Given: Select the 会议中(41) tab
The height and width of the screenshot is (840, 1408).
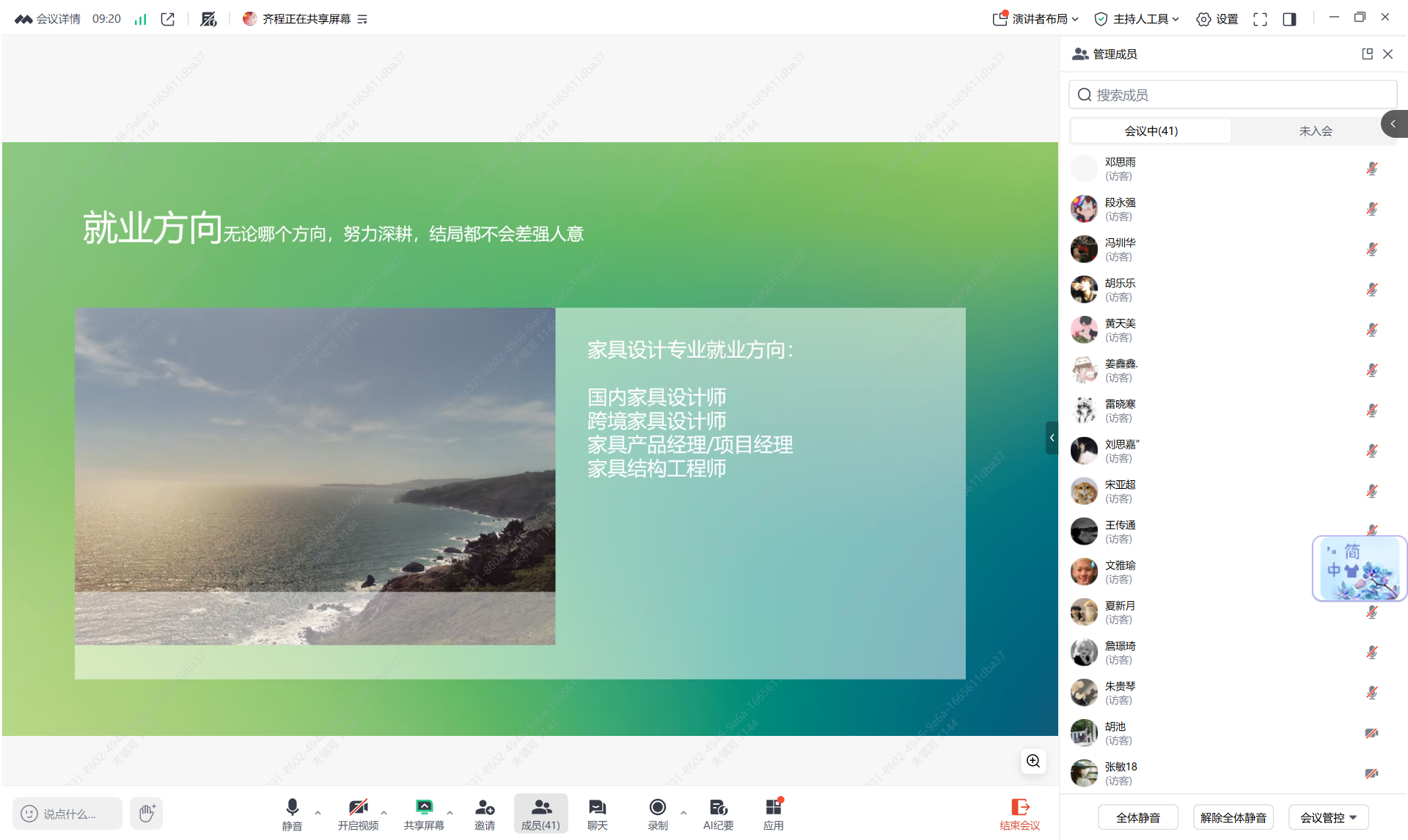Looking at the screenshot, I should pyautogui.click(x=1151, y=130).
